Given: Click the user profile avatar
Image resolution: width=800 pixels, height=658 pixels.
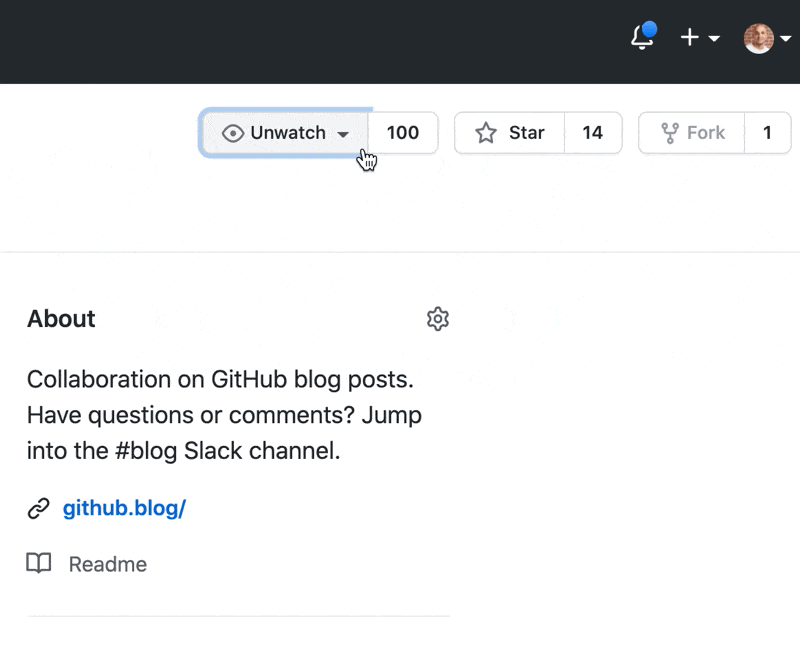Looking at the screenshot, I should (x=759, y=38).
